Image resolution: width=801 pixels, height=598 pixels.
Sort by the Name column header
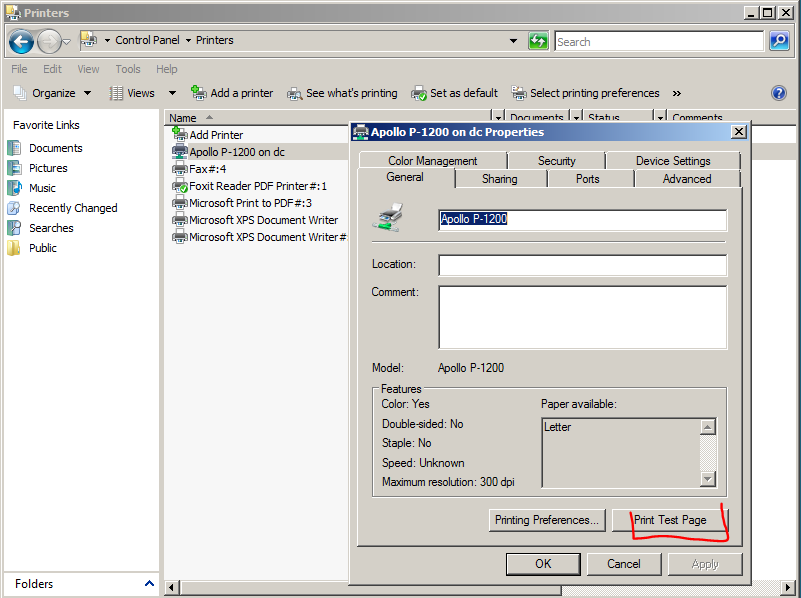coord(183,118)
